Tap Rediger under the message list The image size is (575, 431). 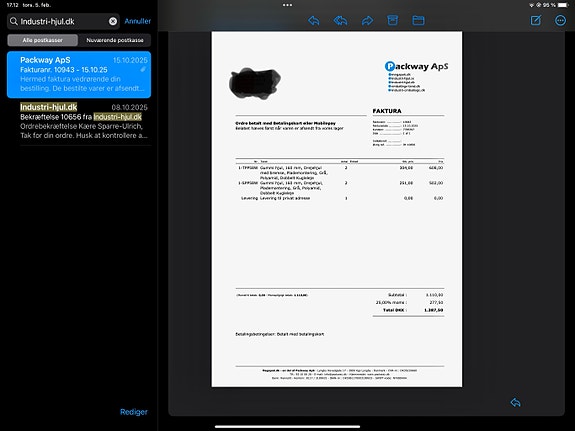[134, 412]
